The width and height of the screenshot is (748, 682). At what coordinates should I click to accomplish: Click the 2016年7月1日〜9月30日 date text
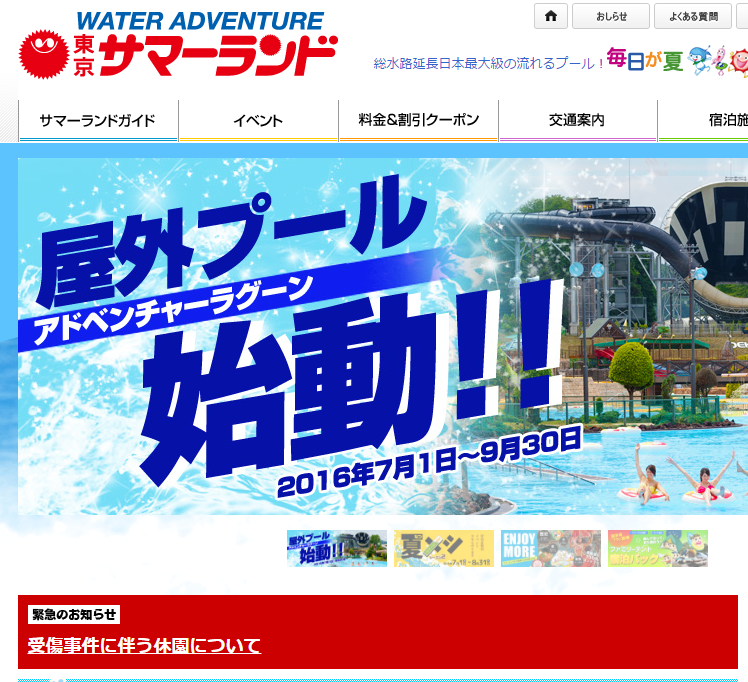429,462
